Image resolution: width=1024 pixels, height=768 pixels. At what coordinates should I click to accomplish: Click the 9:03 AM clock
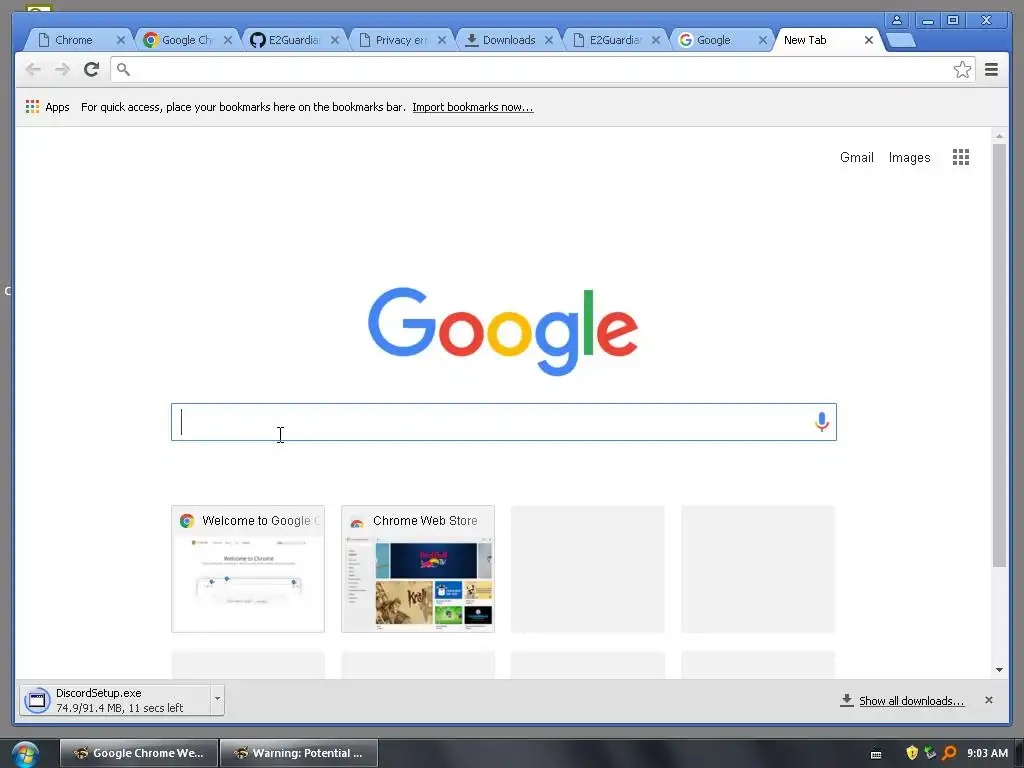point(987,753)
